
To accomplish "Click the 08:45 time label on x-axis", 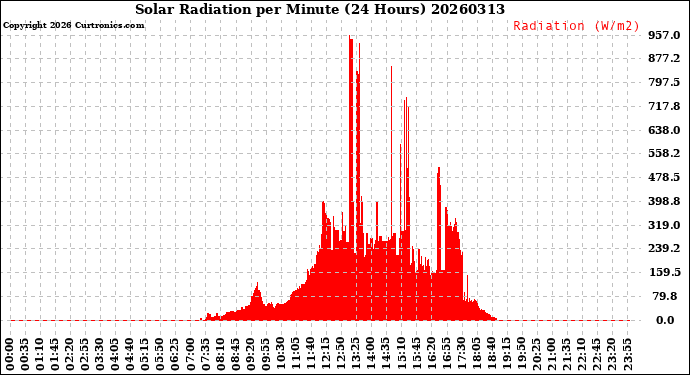I will [236, 355].
